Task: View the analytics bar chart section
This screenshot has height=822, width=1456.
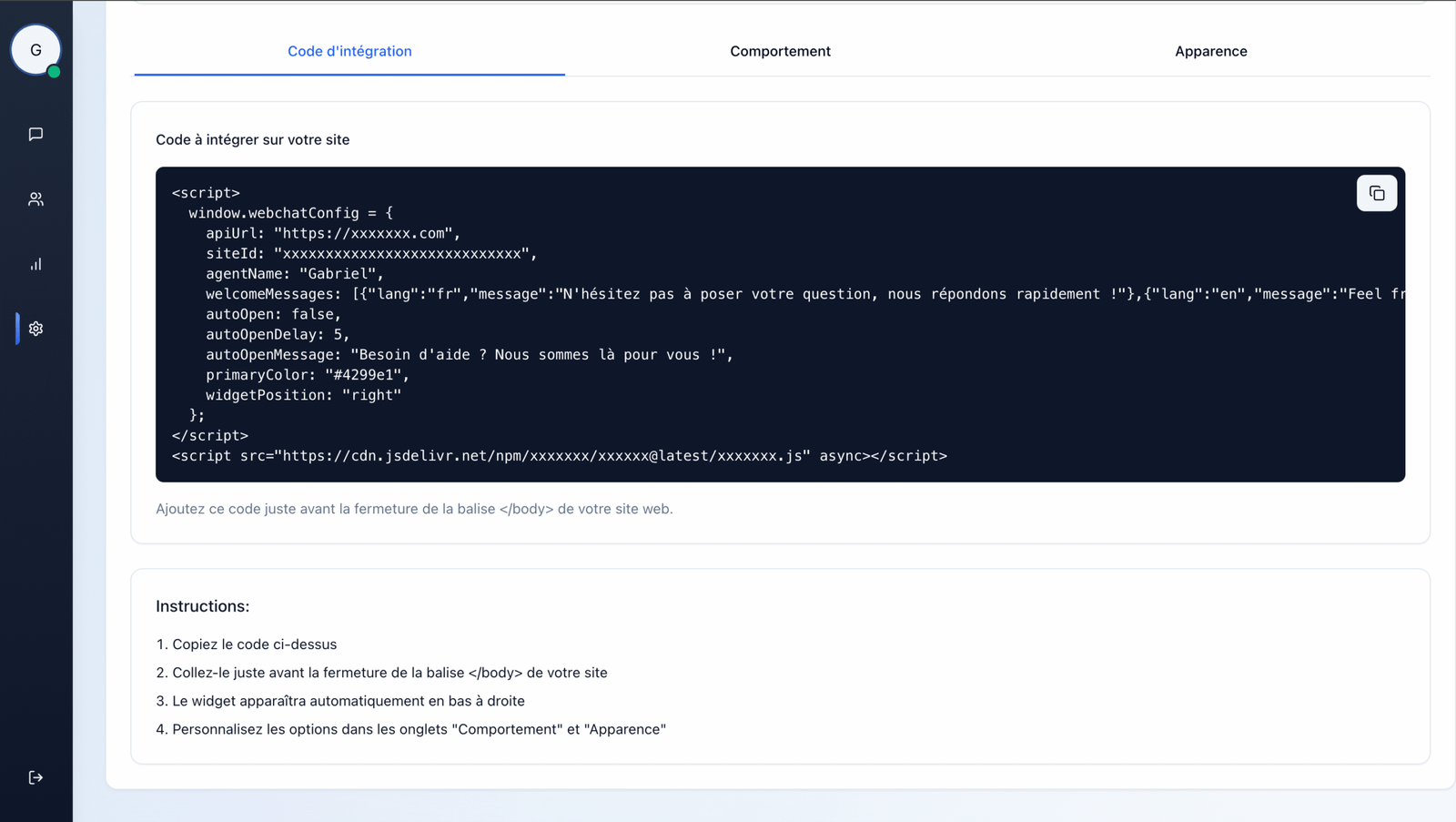Action: tap(35, 264)
